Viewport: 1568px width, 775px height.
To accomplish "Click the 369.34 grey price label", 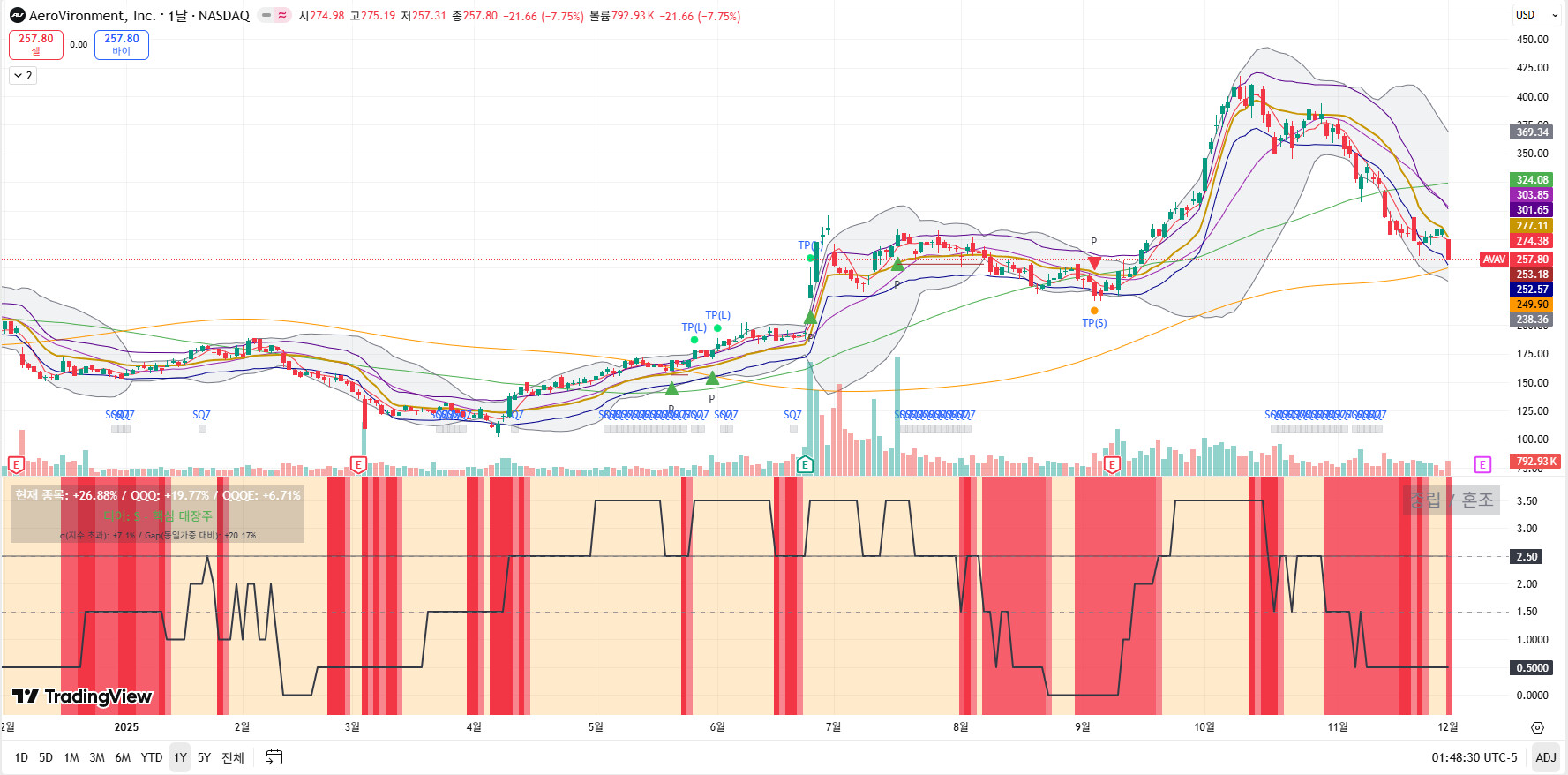I will point(1532,132).
